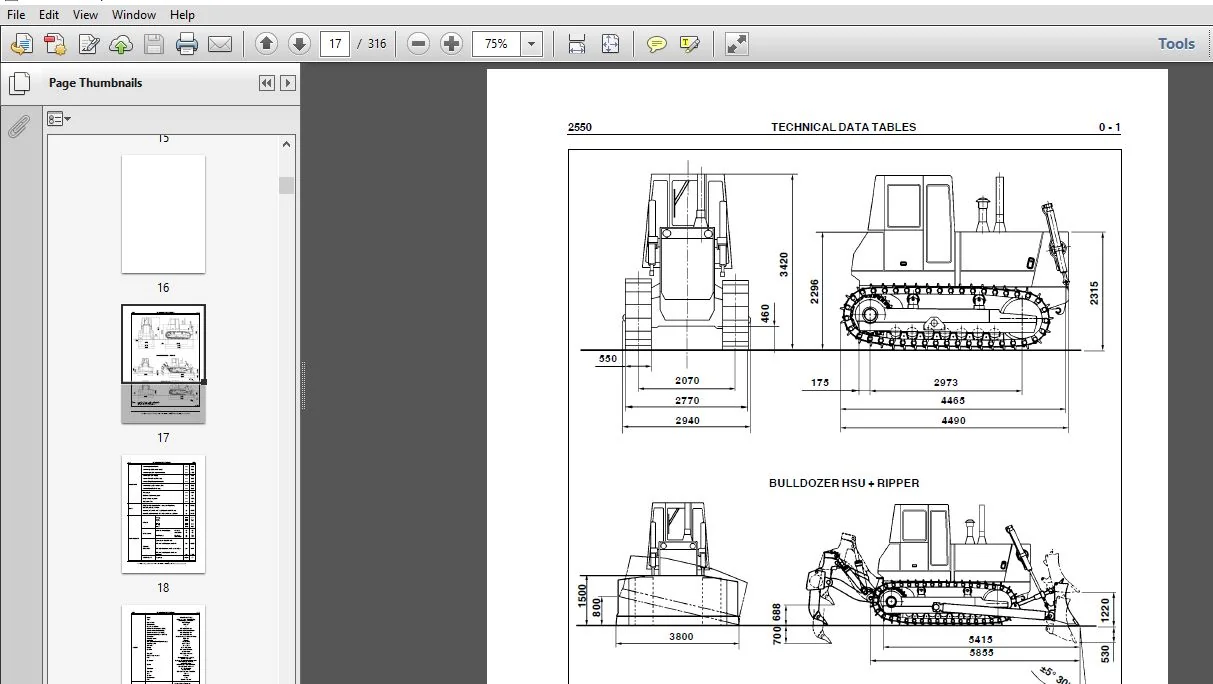Screen dimensions: 1213x684
Task: Collapse the navigation pane with double arrow
Action: coord(267,83)
